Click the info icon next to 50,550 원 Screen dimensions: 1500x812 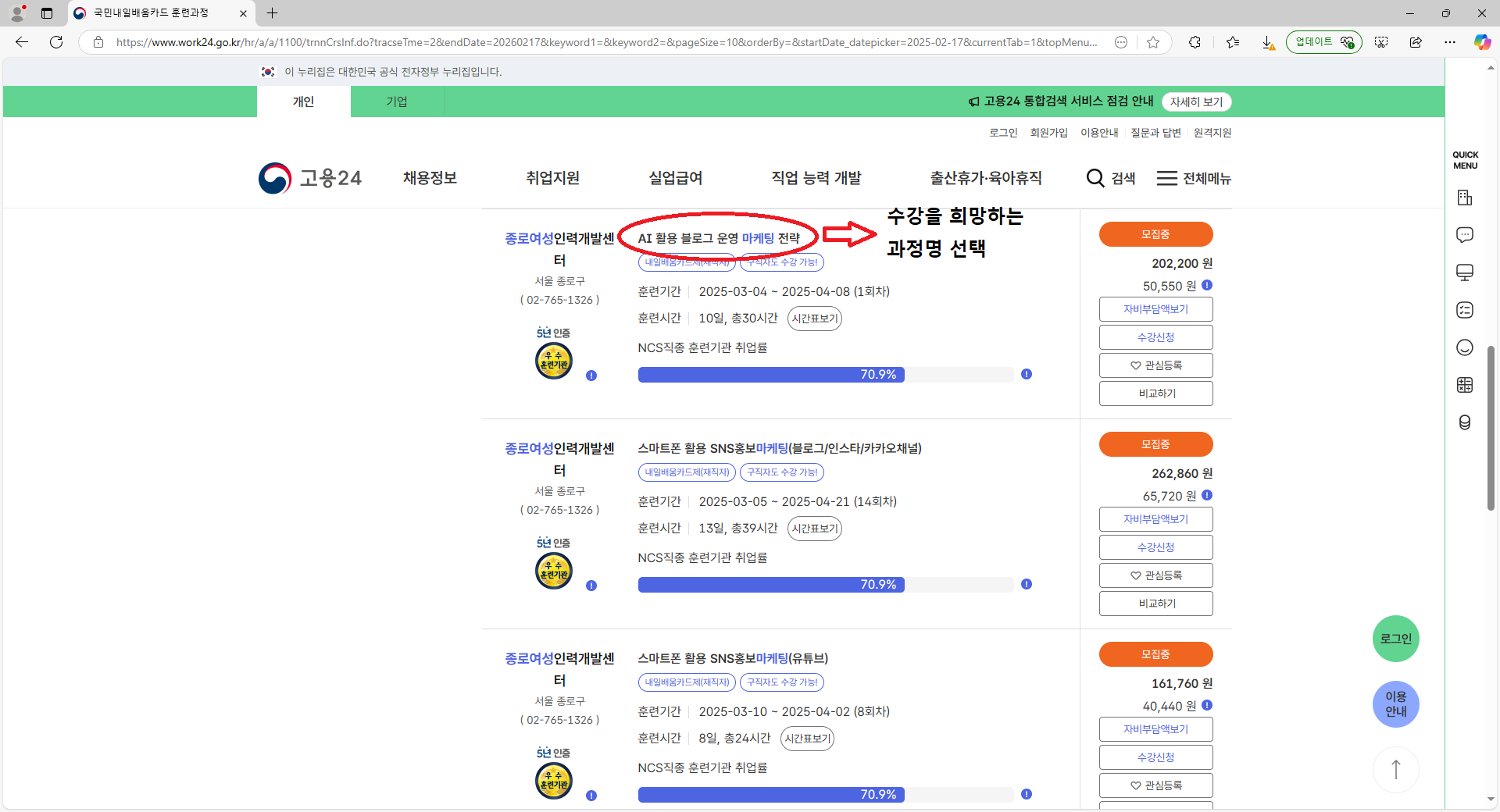[x=1207, y=286]
